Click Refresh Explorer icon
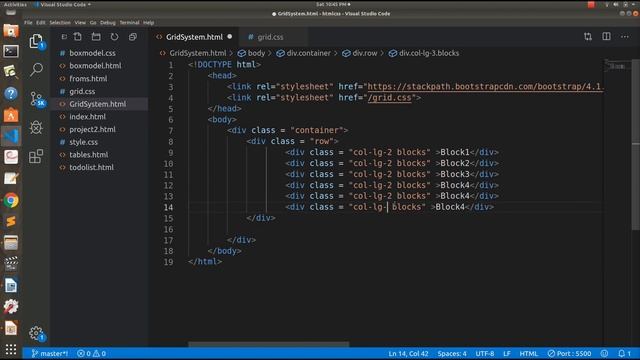This screenshot has height=360, width=640. tap(114, 37)
